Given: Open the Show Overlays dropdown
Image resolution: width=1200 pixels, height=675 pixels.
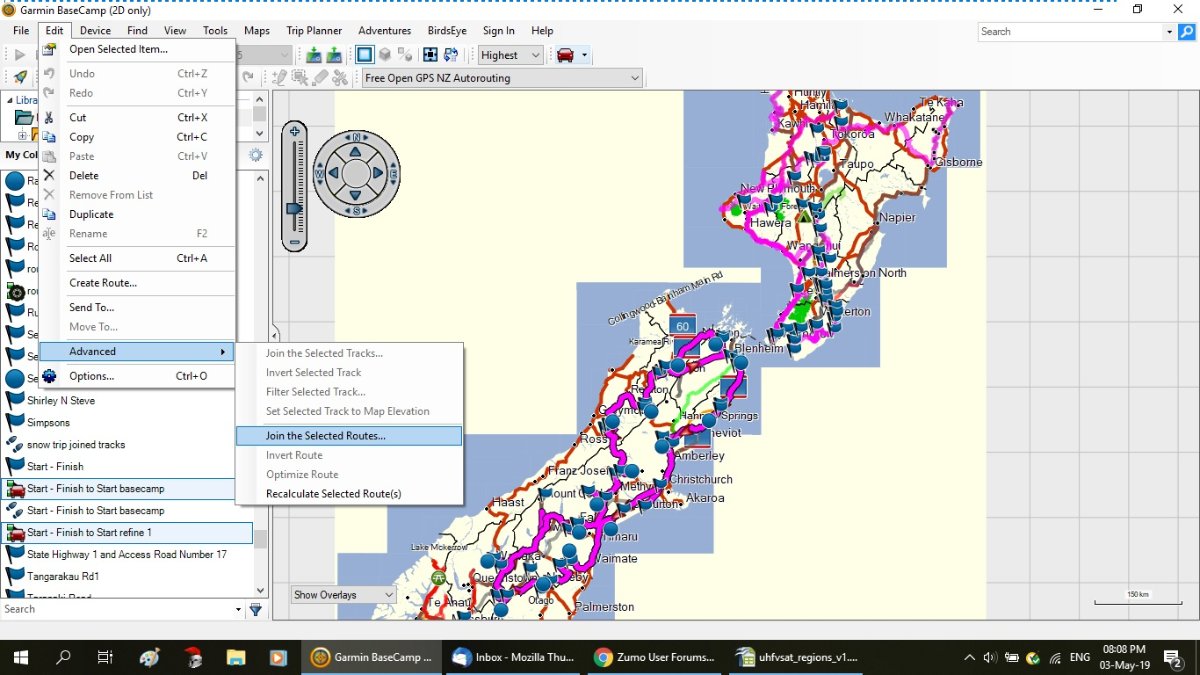Looking at the screenshot, I should 343,595.
